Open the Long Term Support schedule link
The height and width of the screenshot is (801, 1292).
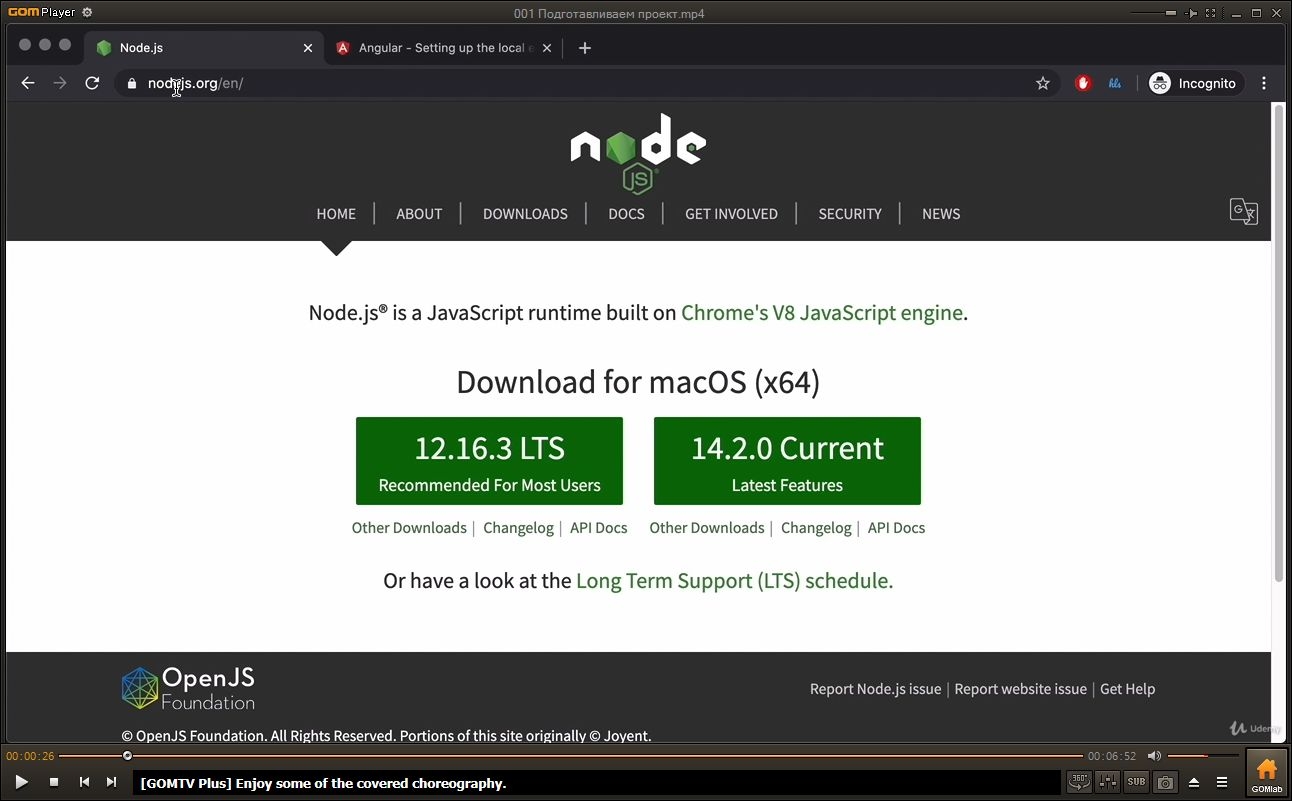pyautogui.click(x=734, y=581)
